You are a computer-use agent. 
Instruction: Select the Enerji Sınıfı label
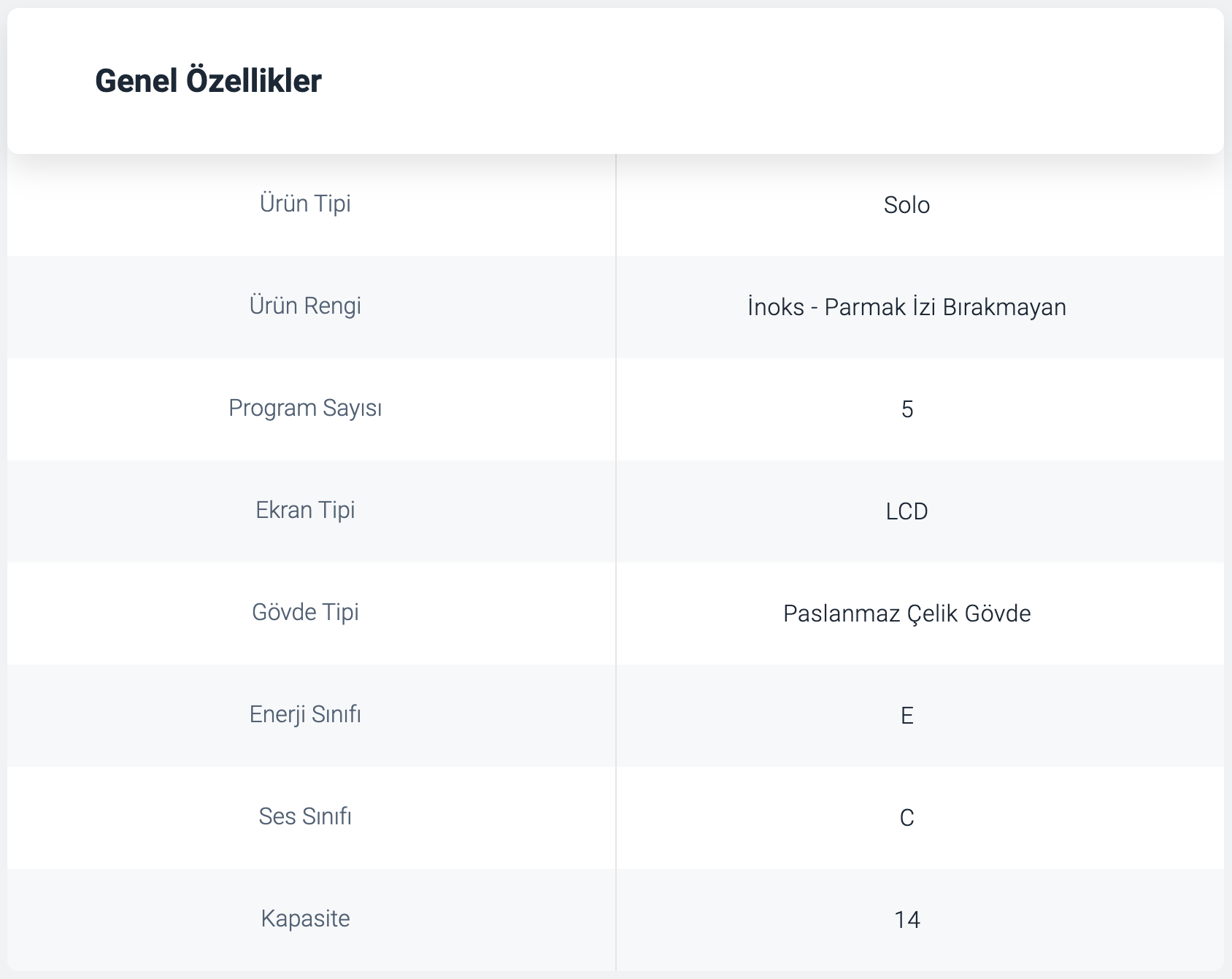305,714
